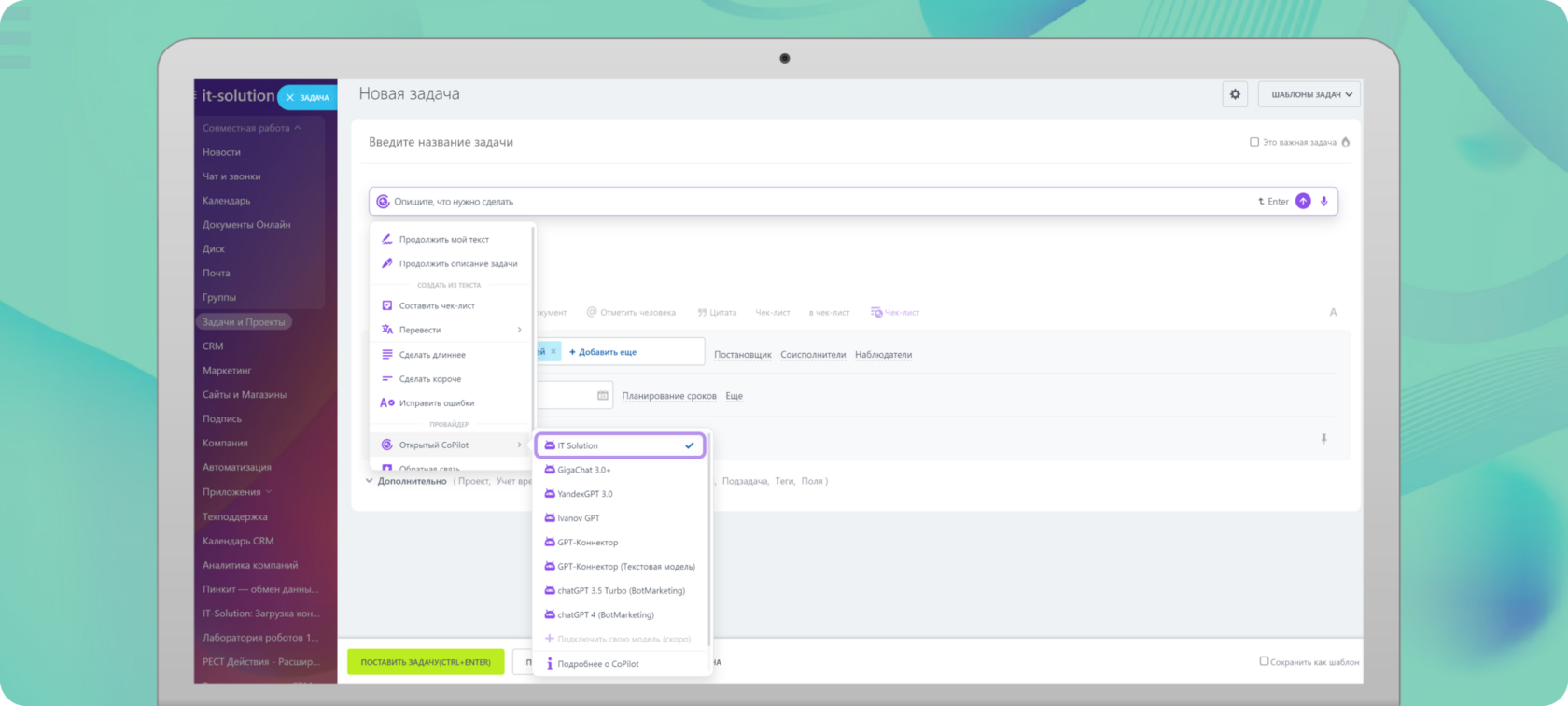Click Отметить человека mention button

pyautogui.click(x=631, y=313)
